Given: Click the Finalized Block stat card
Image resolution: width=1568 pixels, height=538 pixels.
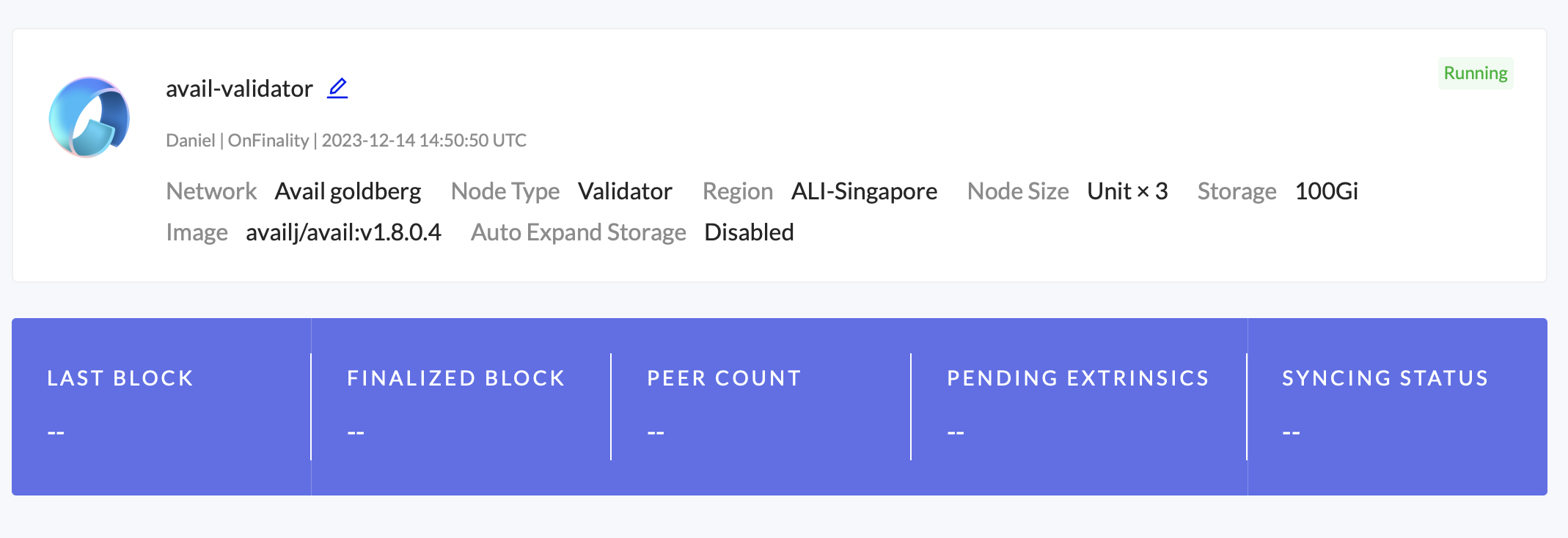Looking at the screenshot, I should click(461, 406).
